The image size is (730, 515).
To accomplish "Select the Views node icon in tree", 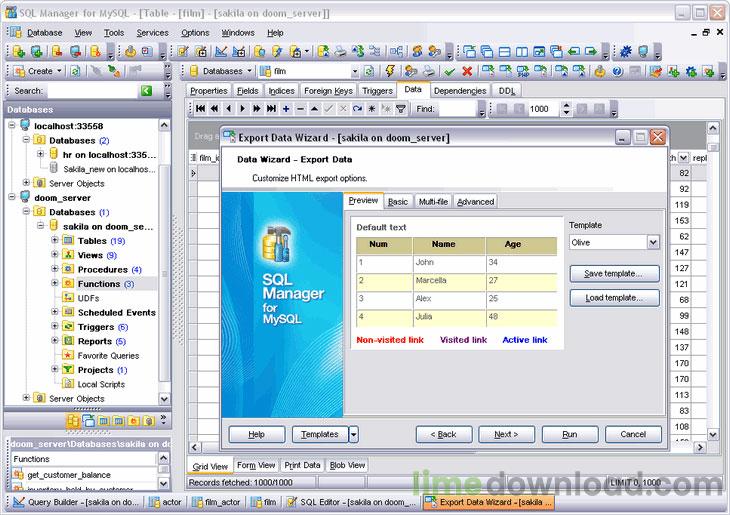I will click(x=68, y=255).
